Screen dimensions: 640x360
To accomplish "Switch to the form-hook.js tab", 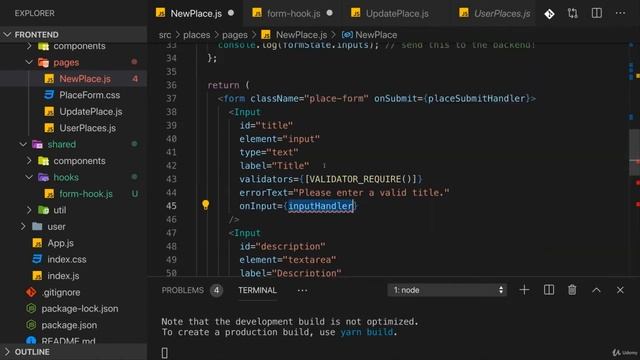I will [x=293, y=13].
